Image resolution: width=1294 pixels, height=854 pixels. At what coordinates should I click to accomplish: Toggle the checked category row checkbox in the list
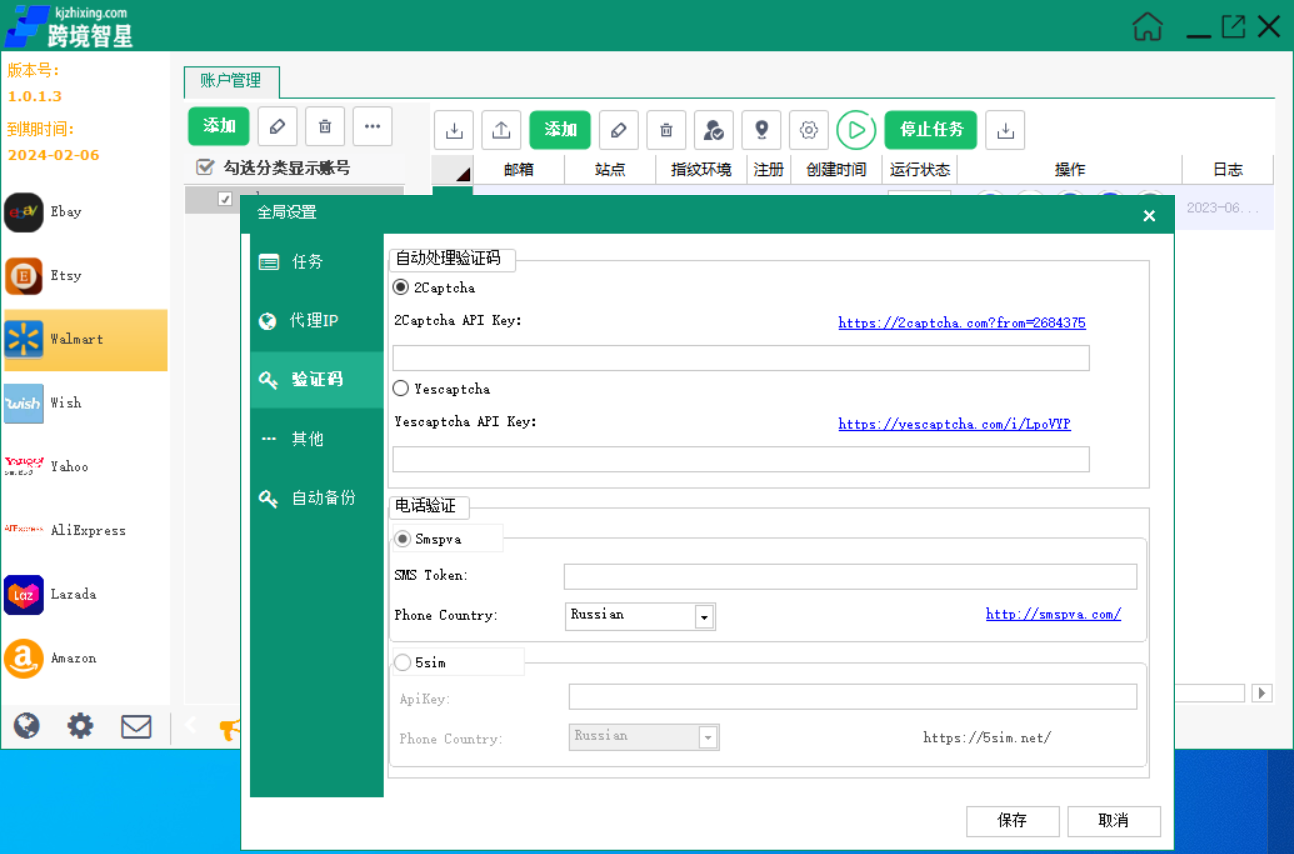[x=225, y=199]
